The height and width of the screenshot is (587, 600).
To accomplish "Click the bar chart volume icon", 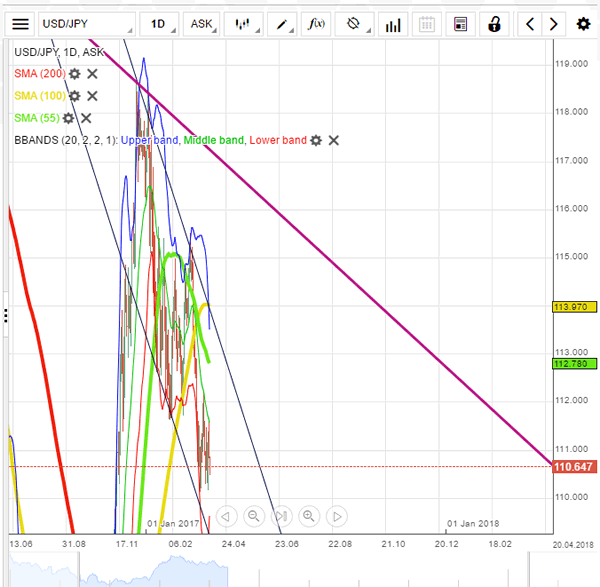I will (392, 23).
